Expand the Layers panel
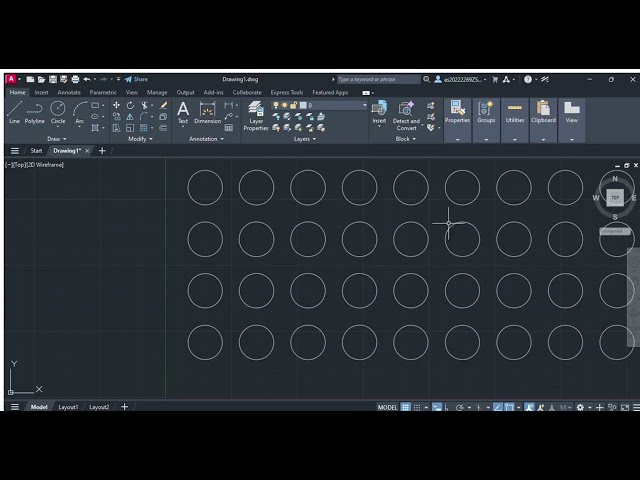 coord(305,139)
